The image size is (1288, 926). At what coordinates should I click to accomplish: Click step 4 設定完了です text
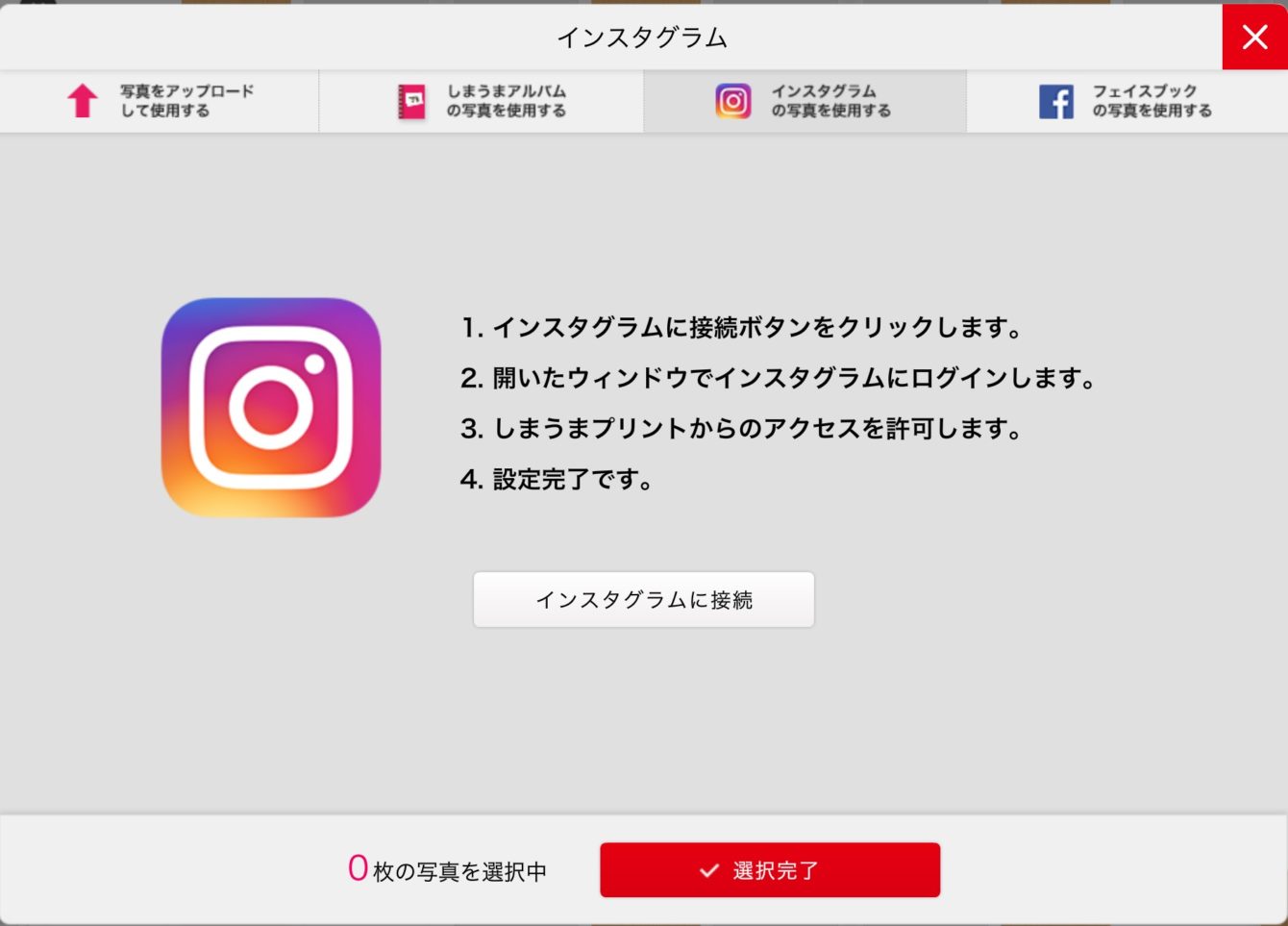pos(557,479)
